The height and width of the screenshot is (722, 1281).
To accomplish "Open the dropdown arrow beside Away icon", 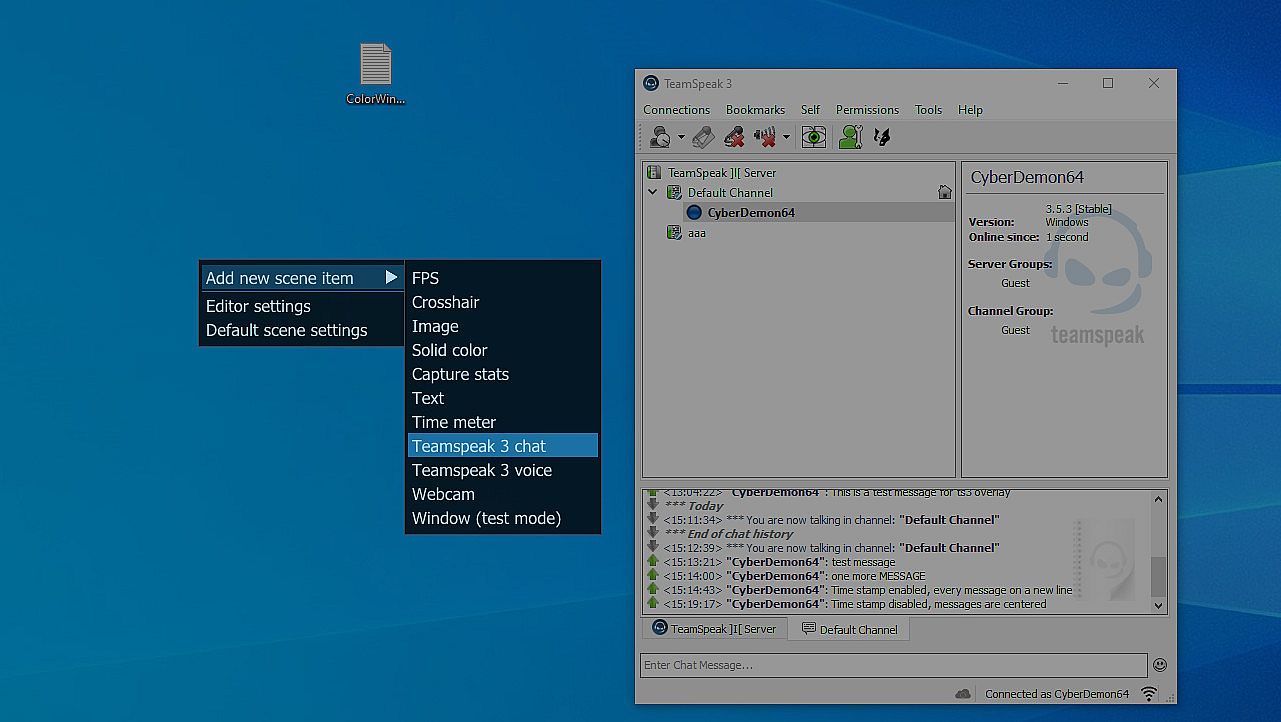I will click(x=681, y=138).
